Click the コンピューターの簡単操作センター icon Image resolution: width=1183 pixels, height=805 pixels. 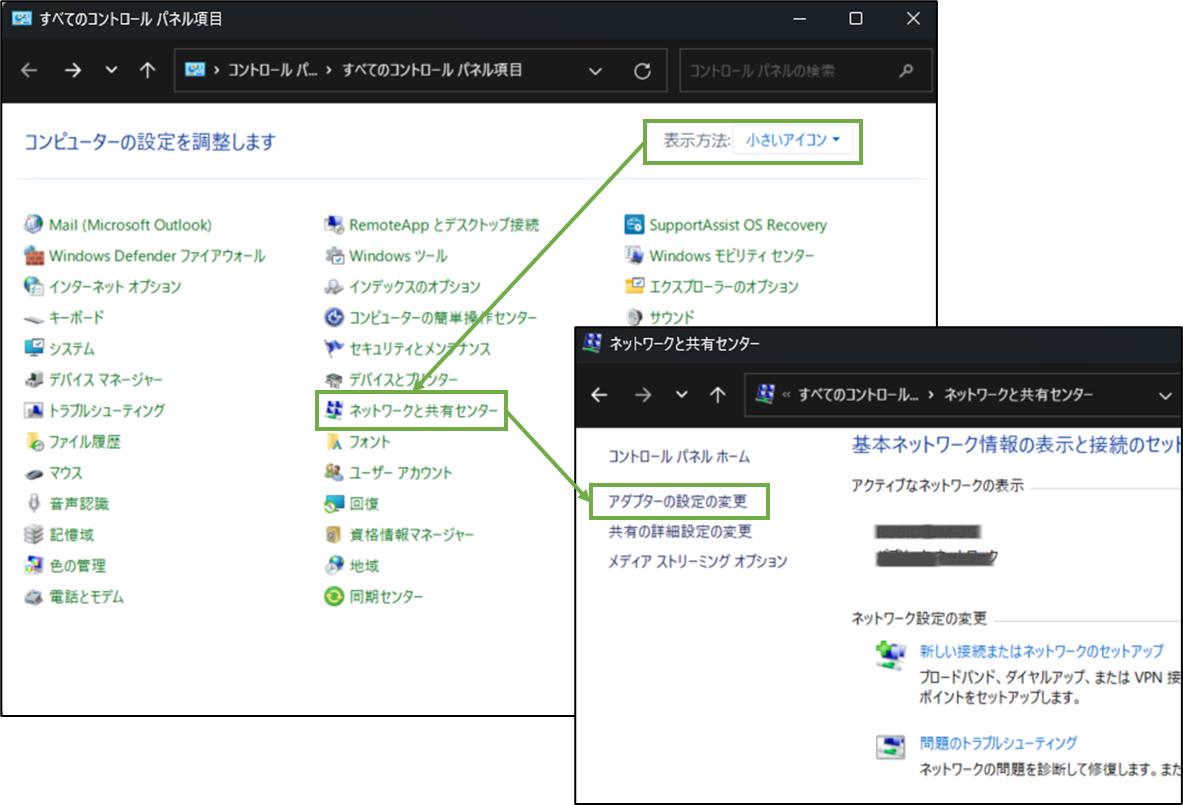click(333, 318)
